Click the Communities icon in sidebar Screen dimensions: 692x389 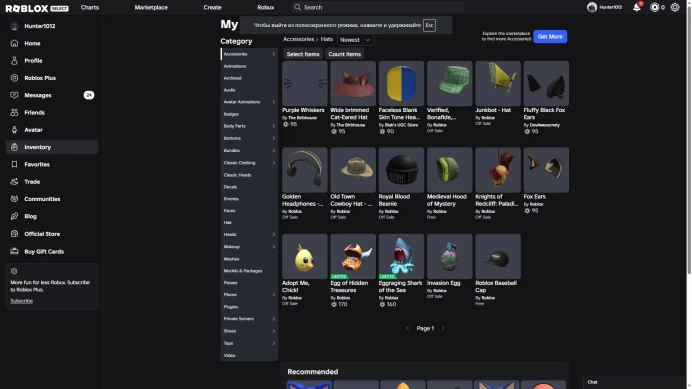point(15,199)
